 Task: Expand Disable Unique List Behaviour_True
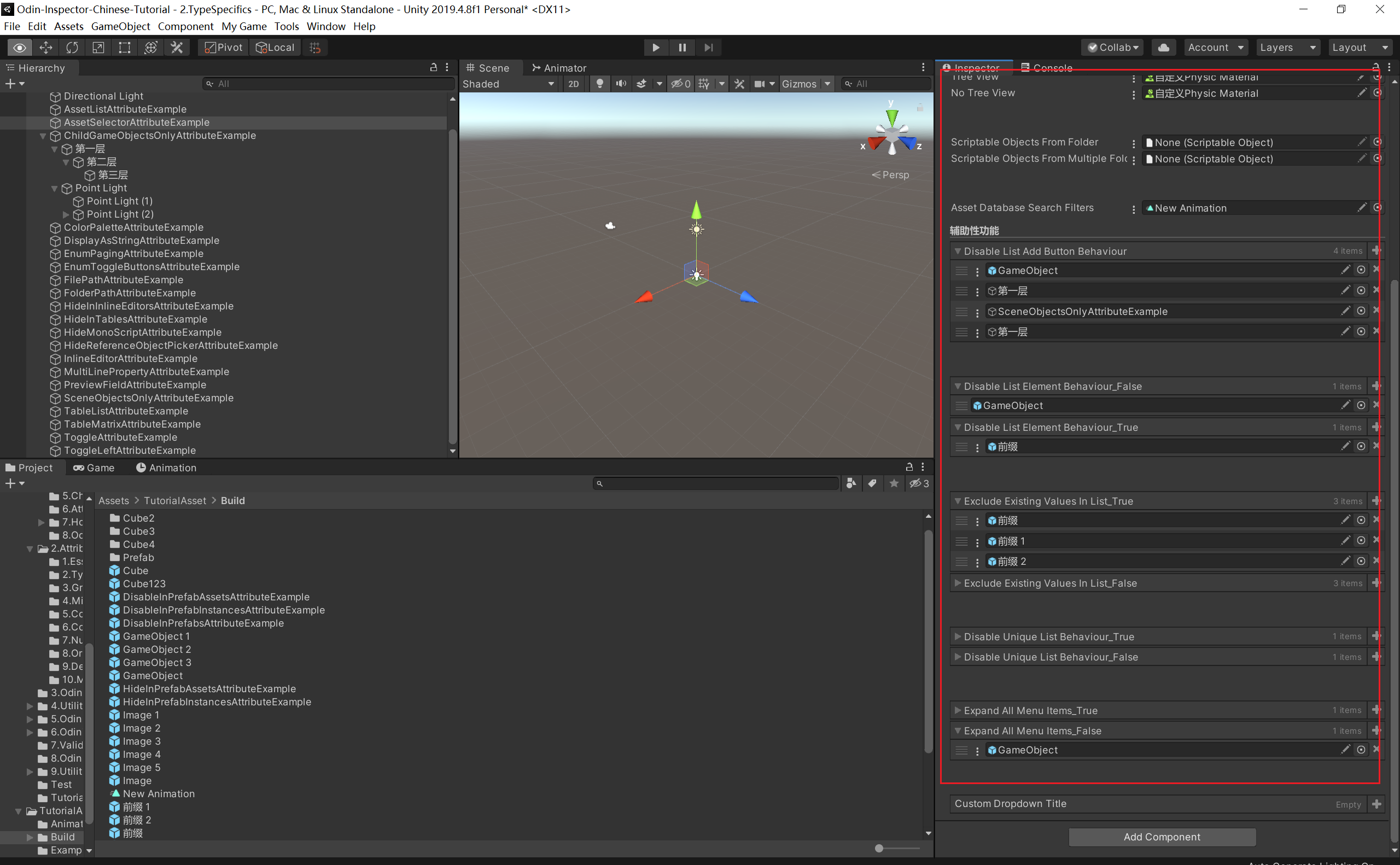pos(957,636)
